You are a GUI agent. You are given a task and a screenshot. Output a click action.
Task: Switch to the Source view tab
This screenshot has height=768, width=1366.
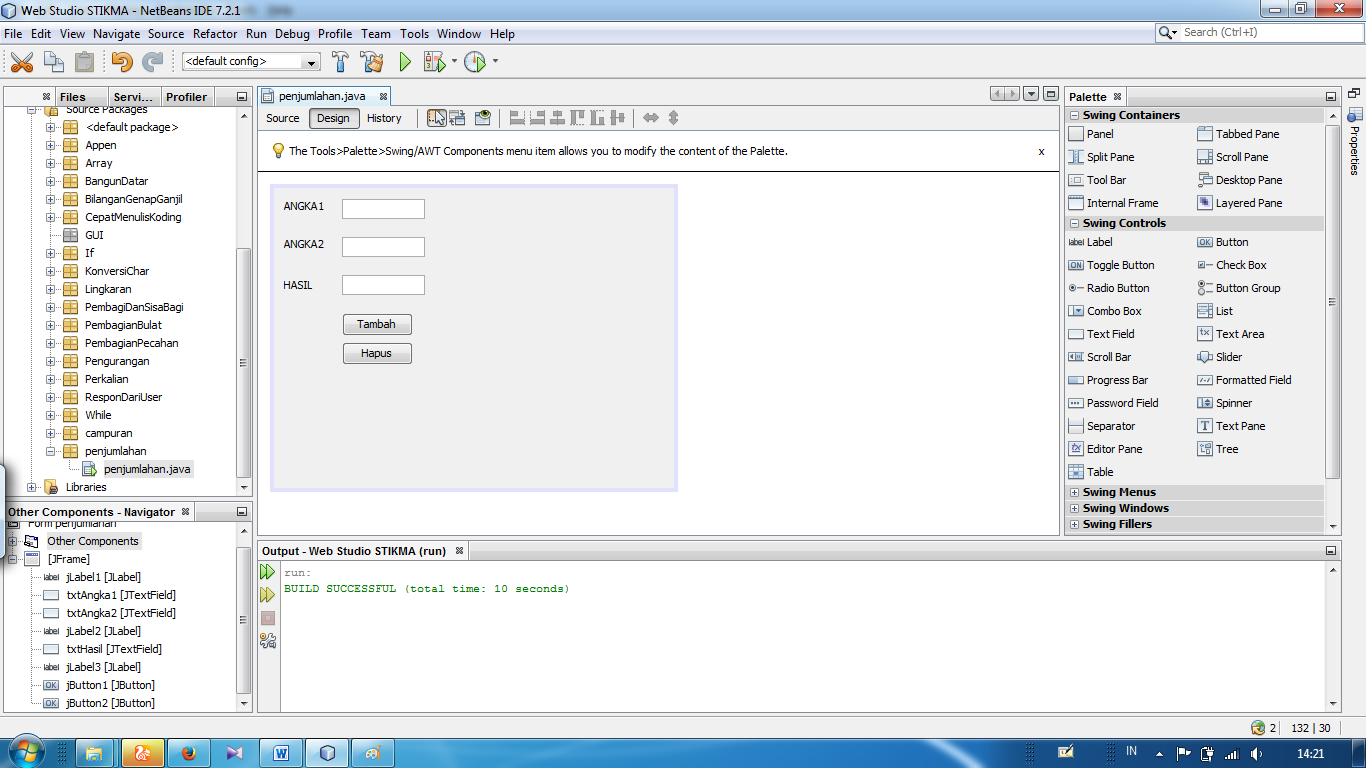282,118
